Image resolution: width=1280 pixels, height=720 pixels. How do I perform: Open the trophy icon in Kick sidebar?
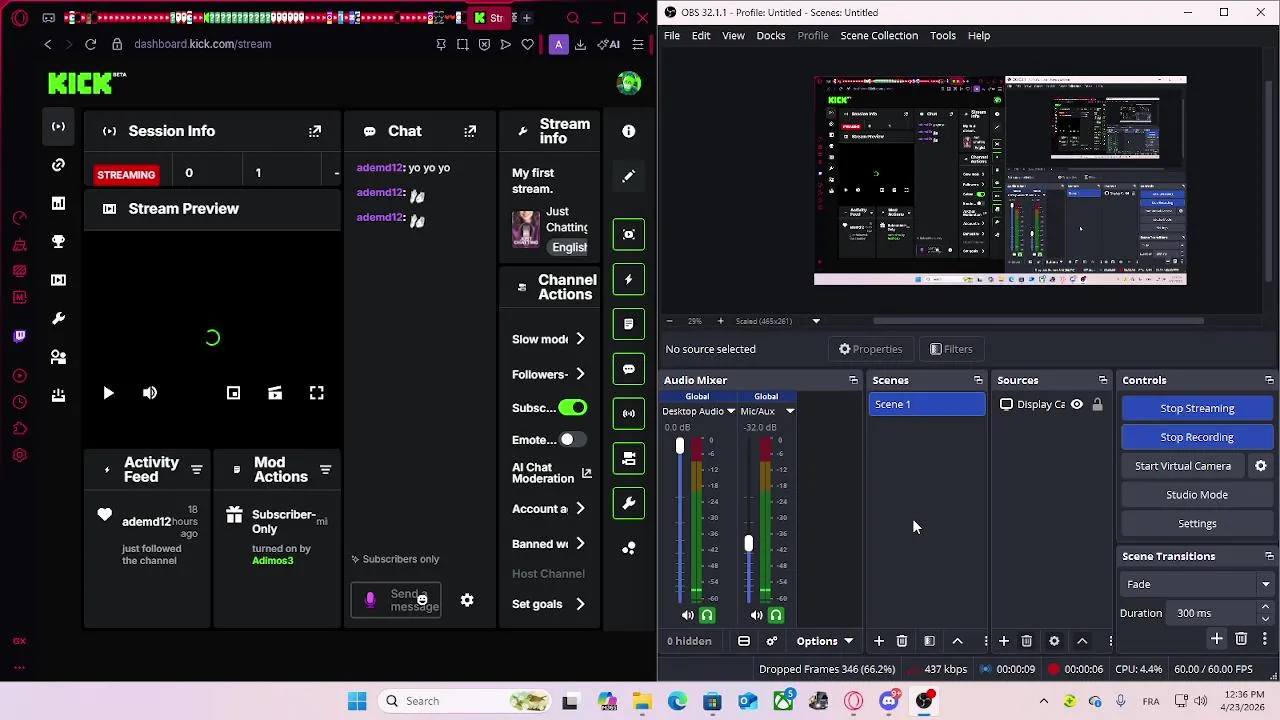pos(58,241)
